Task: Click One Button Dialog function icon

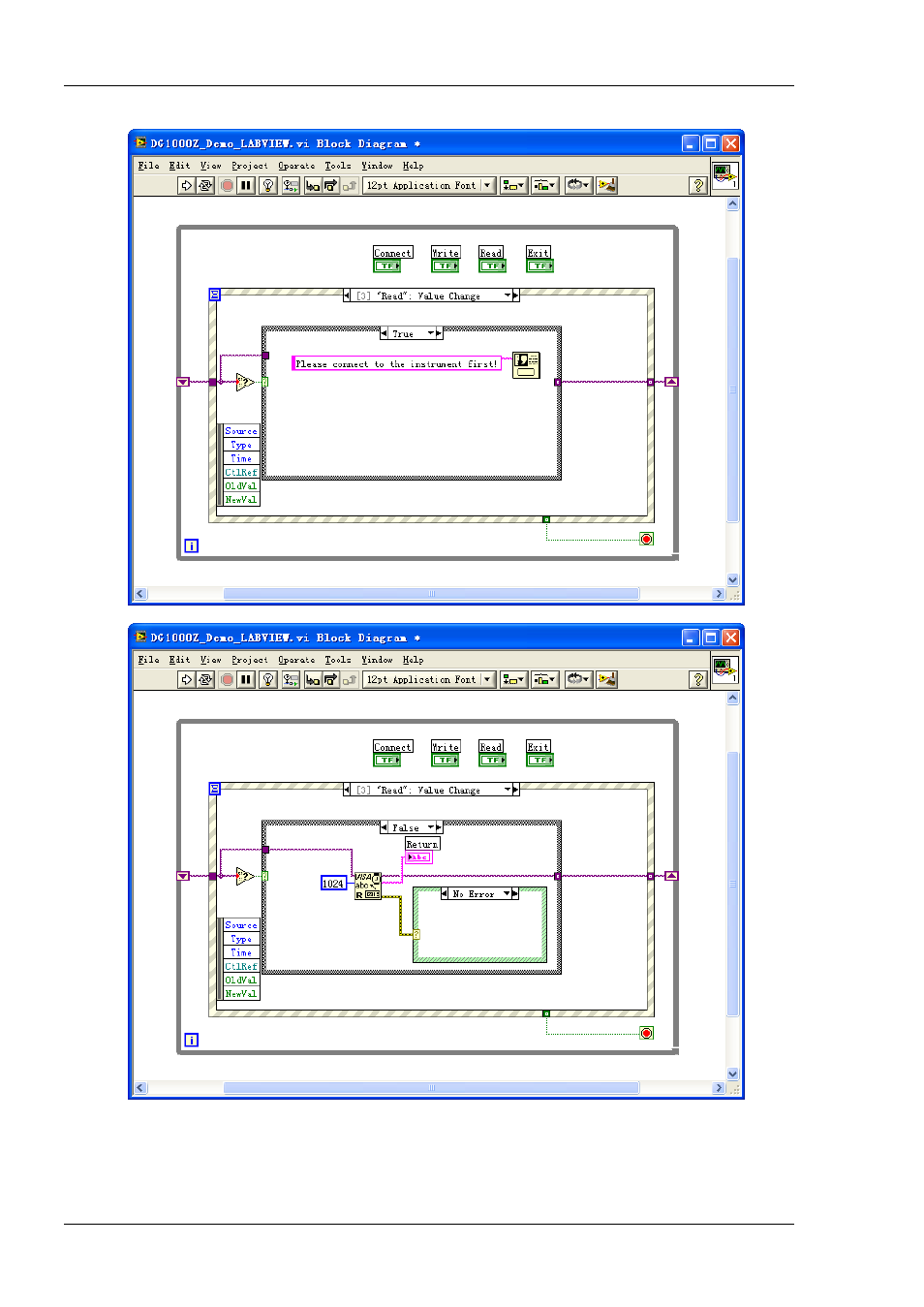Action: (526, 364)
